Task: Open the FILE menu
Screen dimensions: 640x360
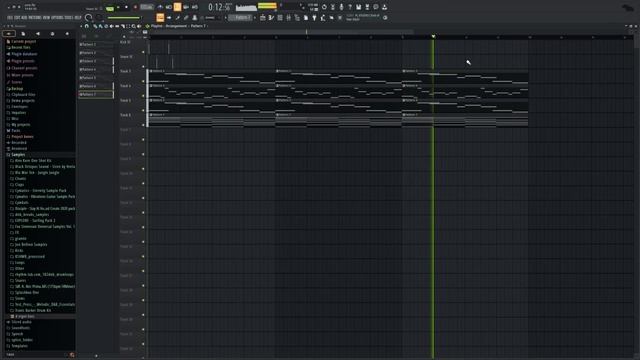Action: tap(10, 18)
